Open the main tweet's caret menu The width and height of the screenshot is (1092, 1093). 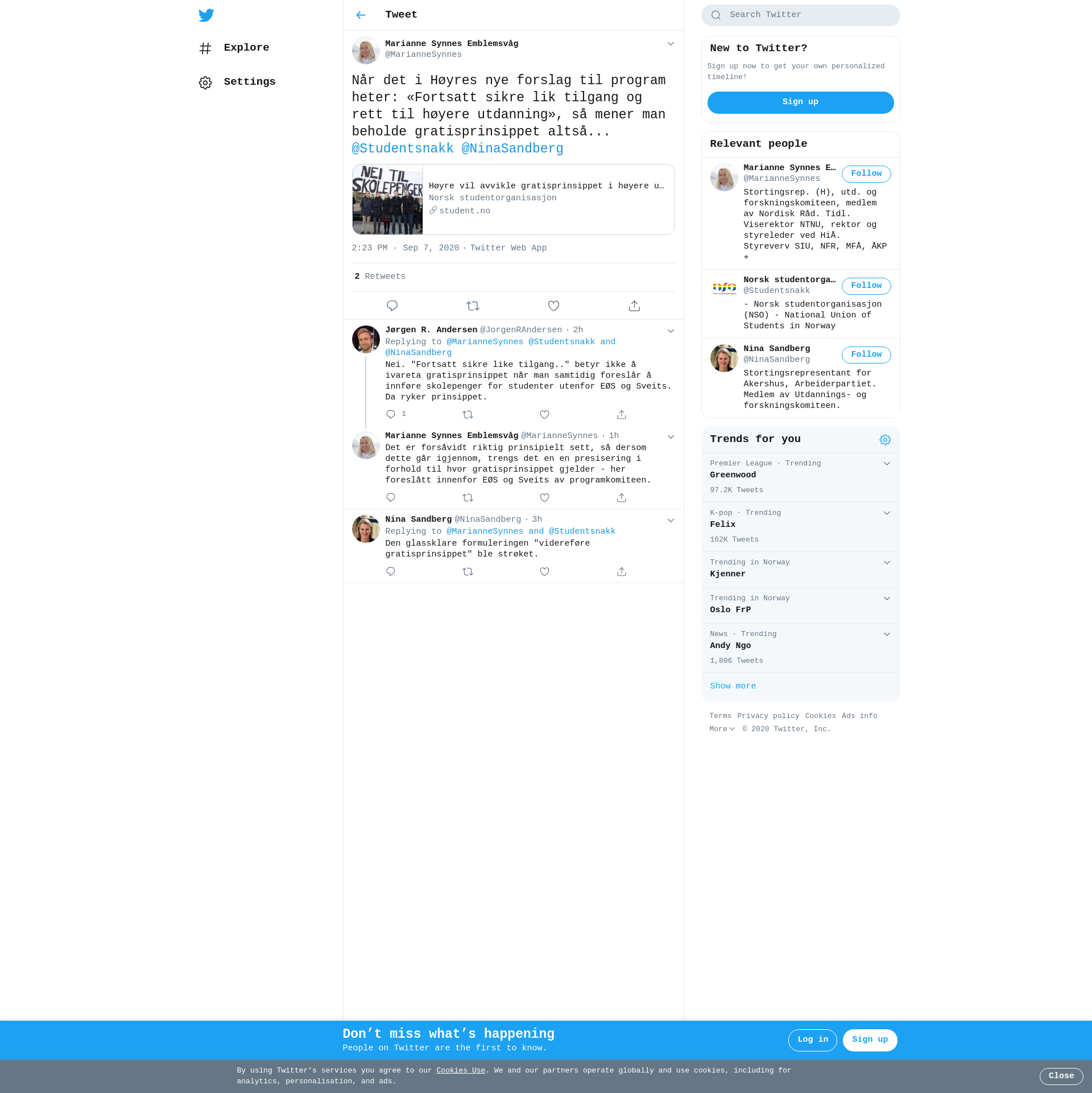671,44
